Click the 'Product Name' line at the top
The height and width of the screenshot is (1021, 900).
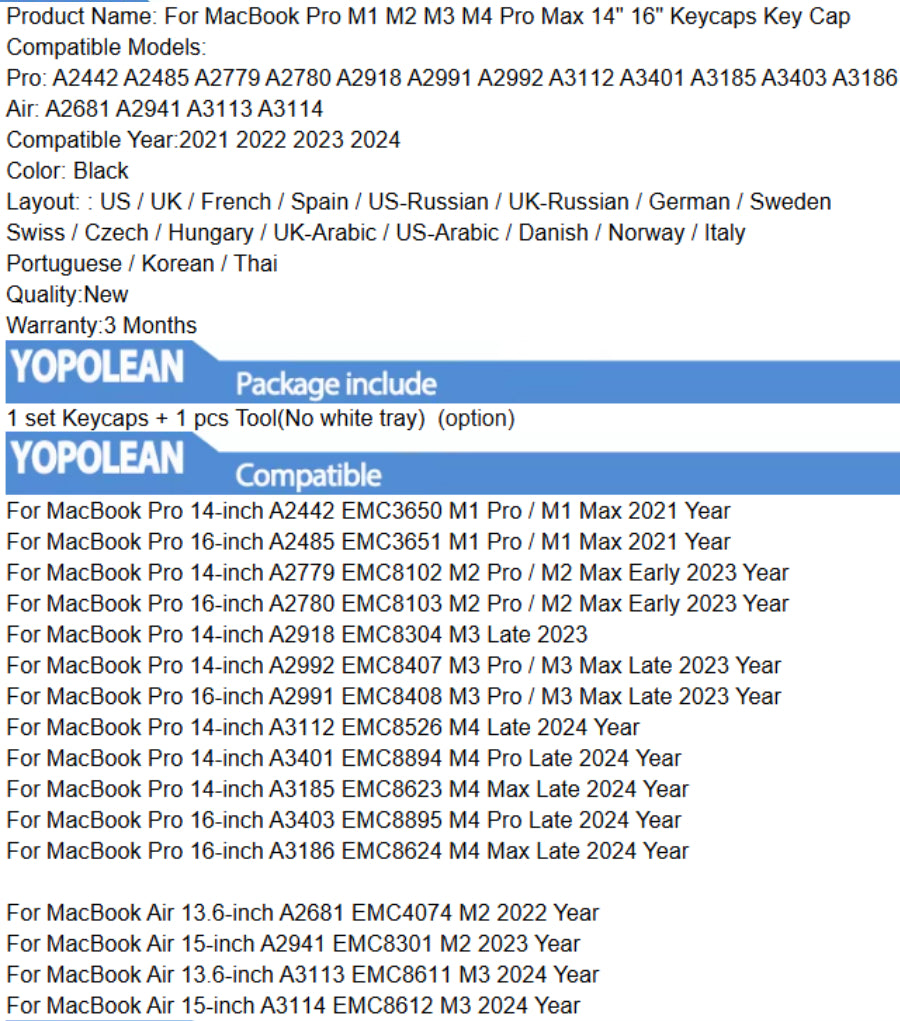pyautogui.click(x=428, y=16)
